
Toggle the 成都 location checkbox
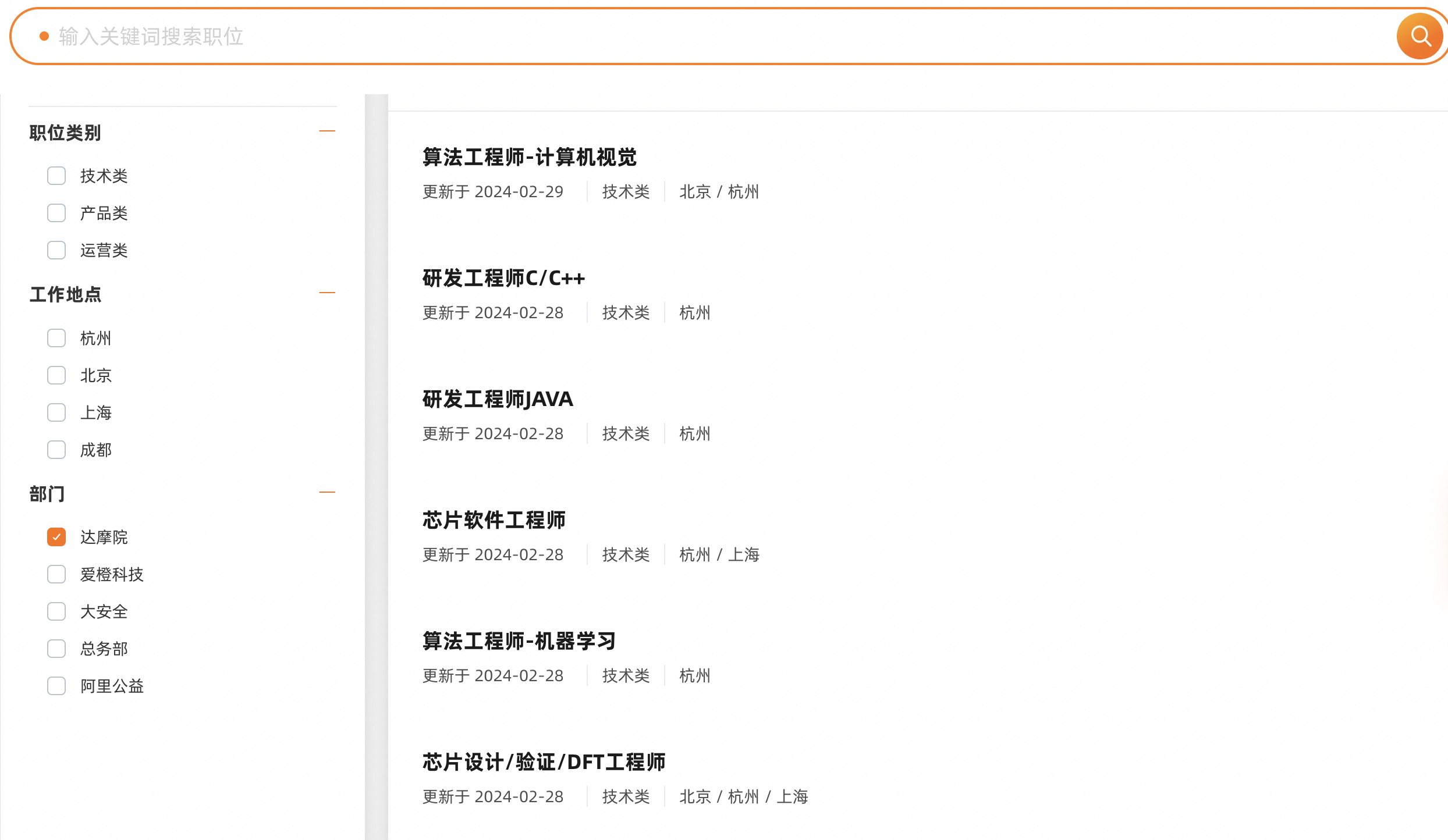coord(56,450)
